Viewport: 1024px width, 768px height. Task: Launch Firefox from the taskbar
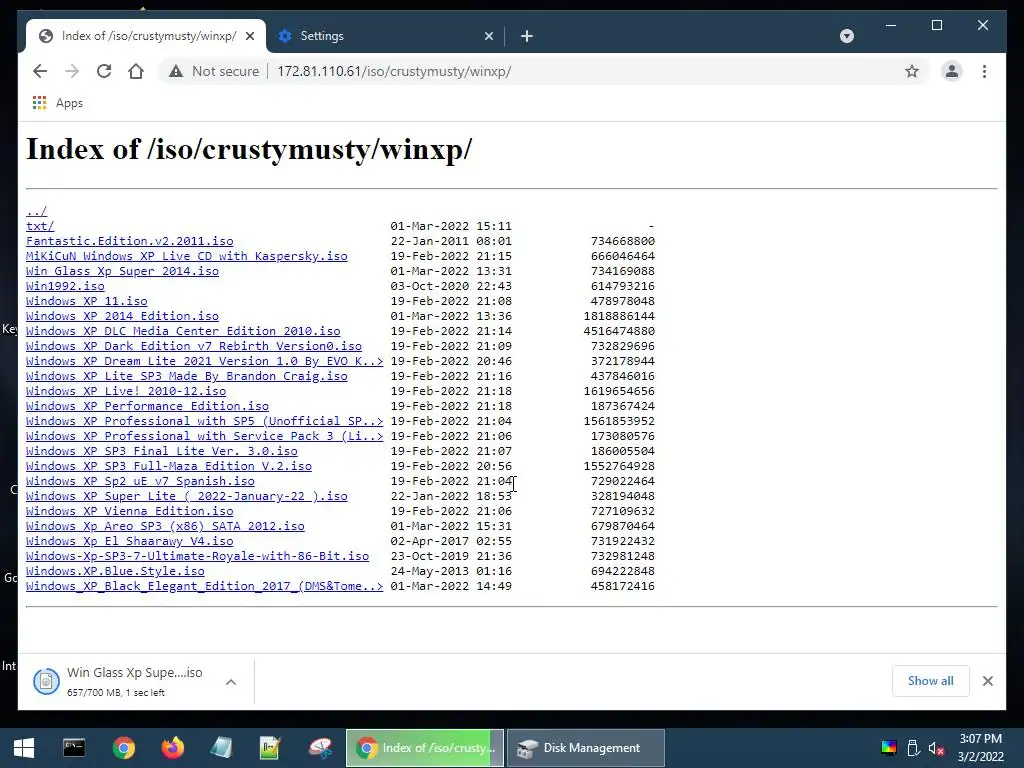coord(173,748)
